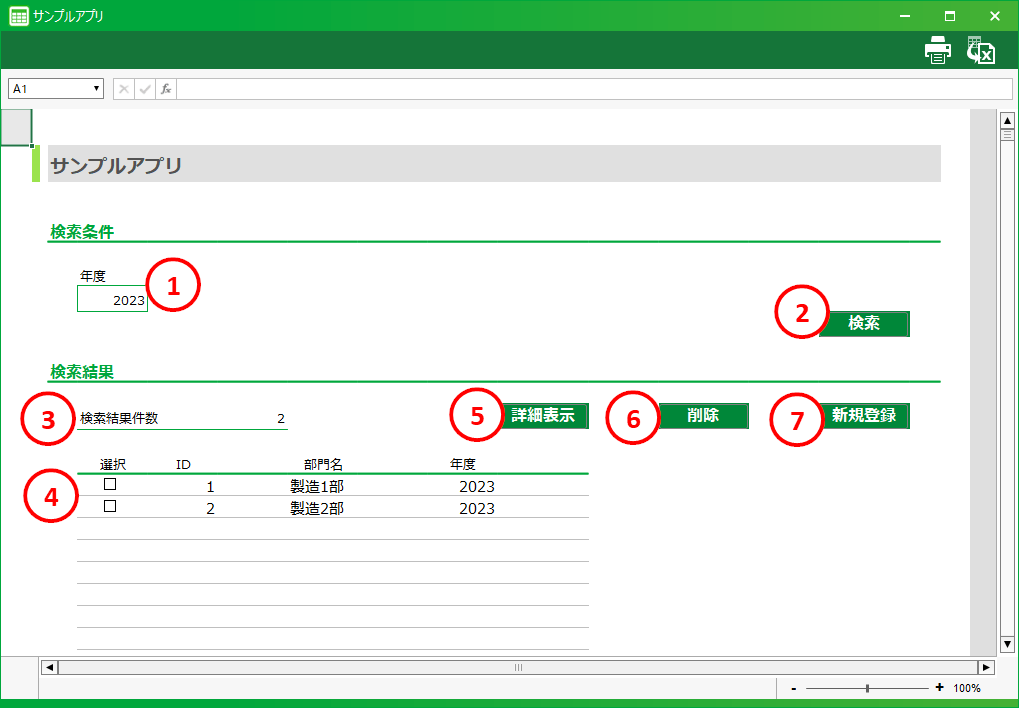Click the app icon in the title bar
Image resolution: width=1019 pixels, height=708 pixels.
[18, 16]
